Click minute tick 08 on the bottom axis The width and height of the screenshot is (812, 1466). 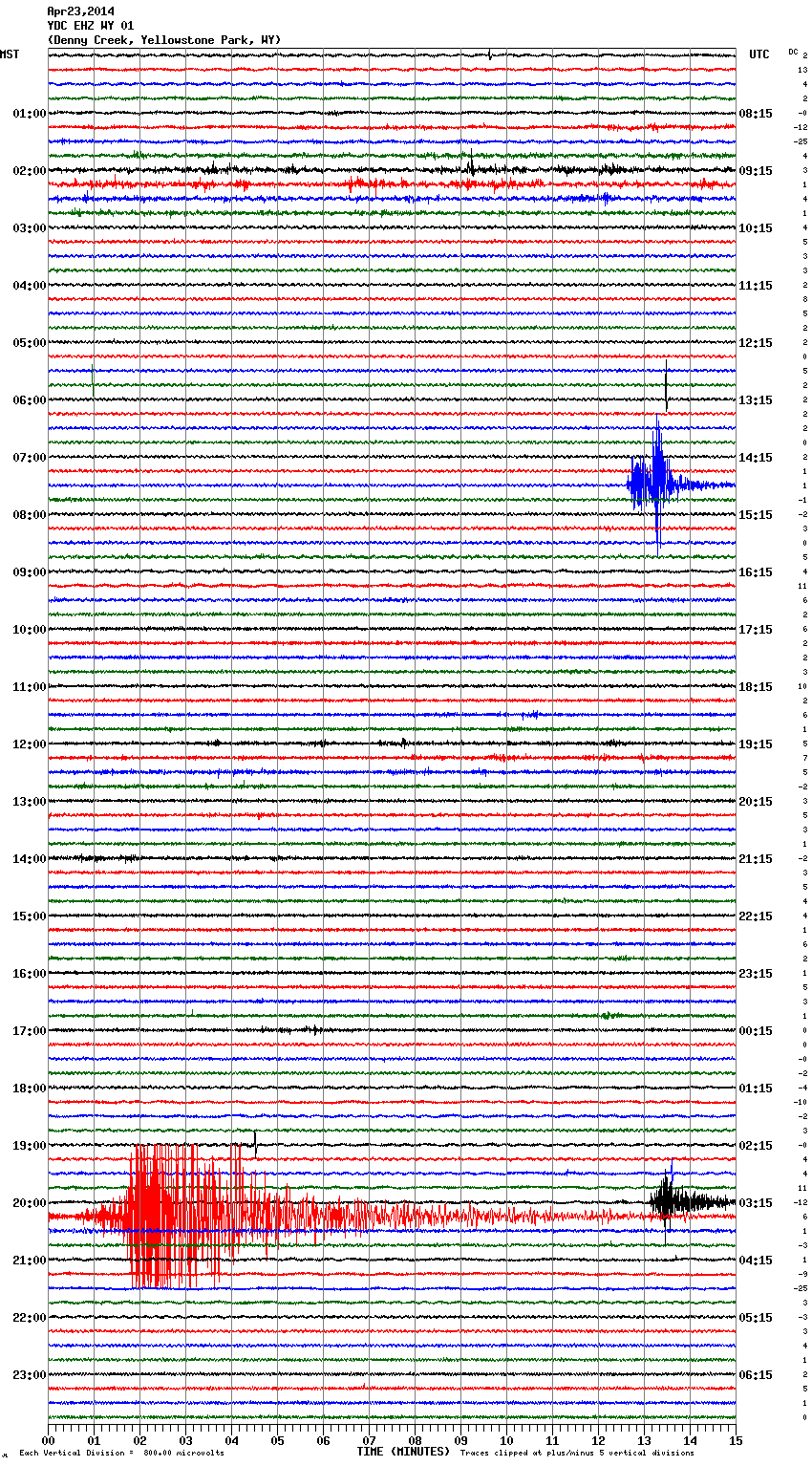click(x=415, y=1440)
